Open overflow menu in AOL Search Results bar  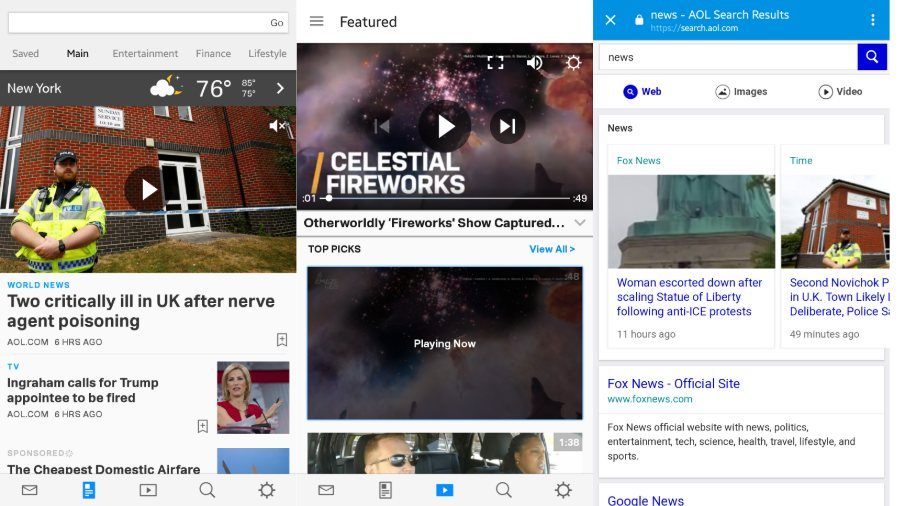pyautogui.click(x=872, y=20)
